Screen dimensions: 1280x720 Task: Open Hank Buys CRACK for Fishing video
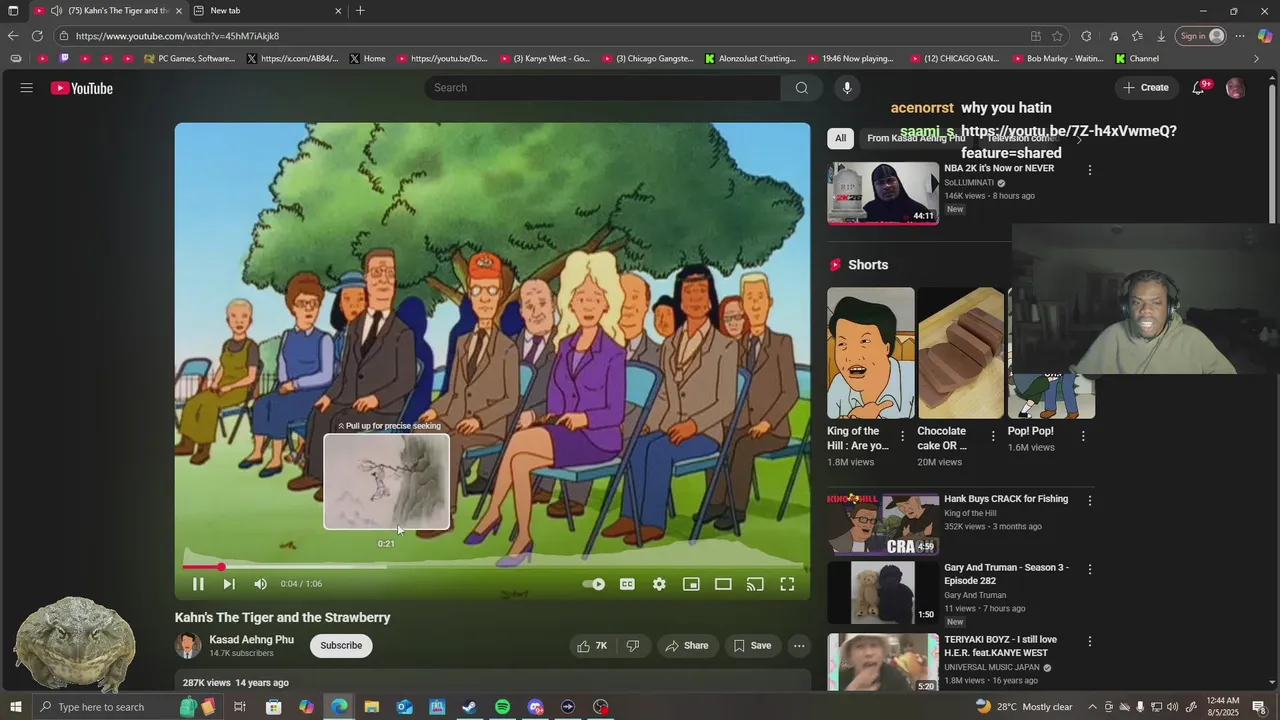[x=883, y=523]
